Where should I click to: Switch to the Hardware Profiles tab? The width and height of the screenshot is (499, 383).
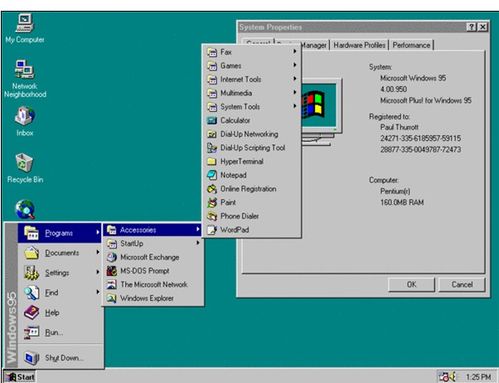click(x=359, y=45)
